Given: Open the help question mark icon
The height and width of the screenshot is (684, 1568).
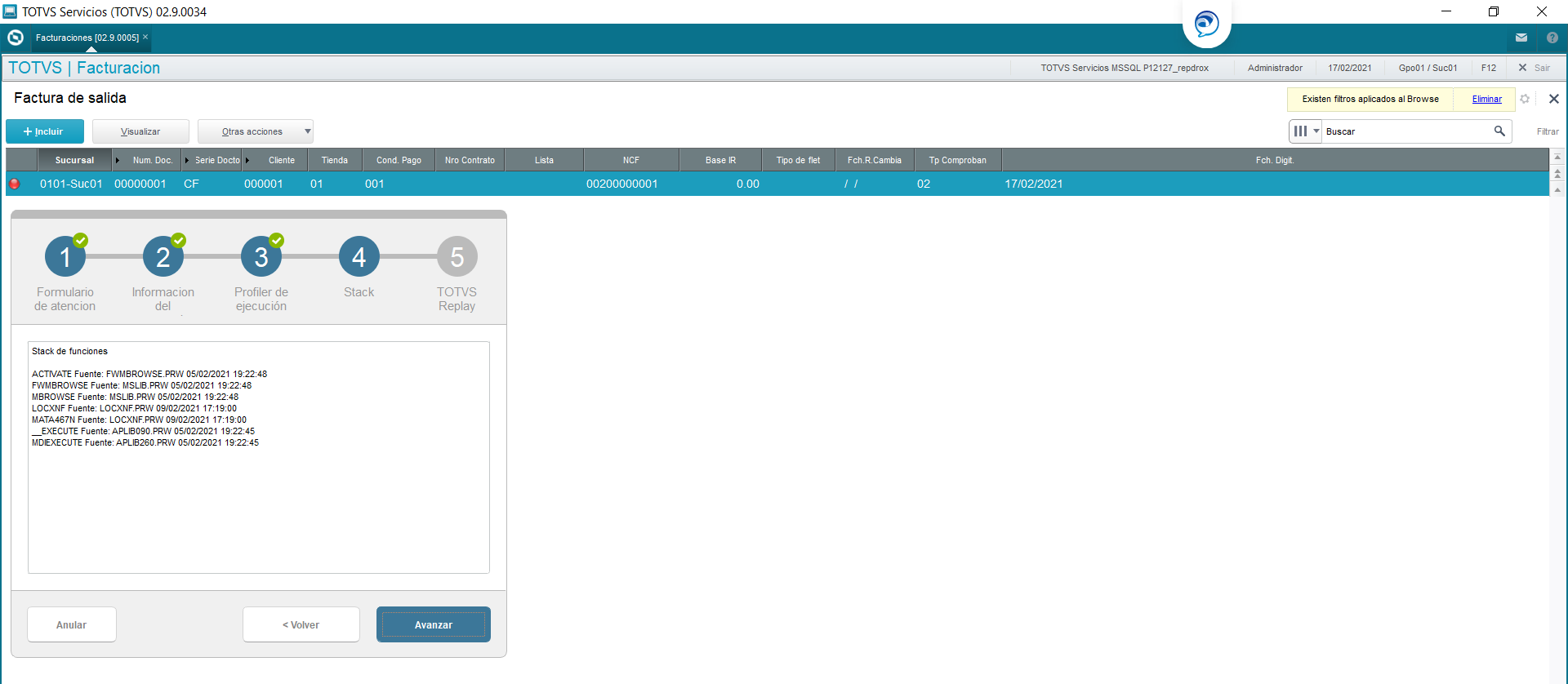Looking at the screenshot, I should (x=1552, y=38).
